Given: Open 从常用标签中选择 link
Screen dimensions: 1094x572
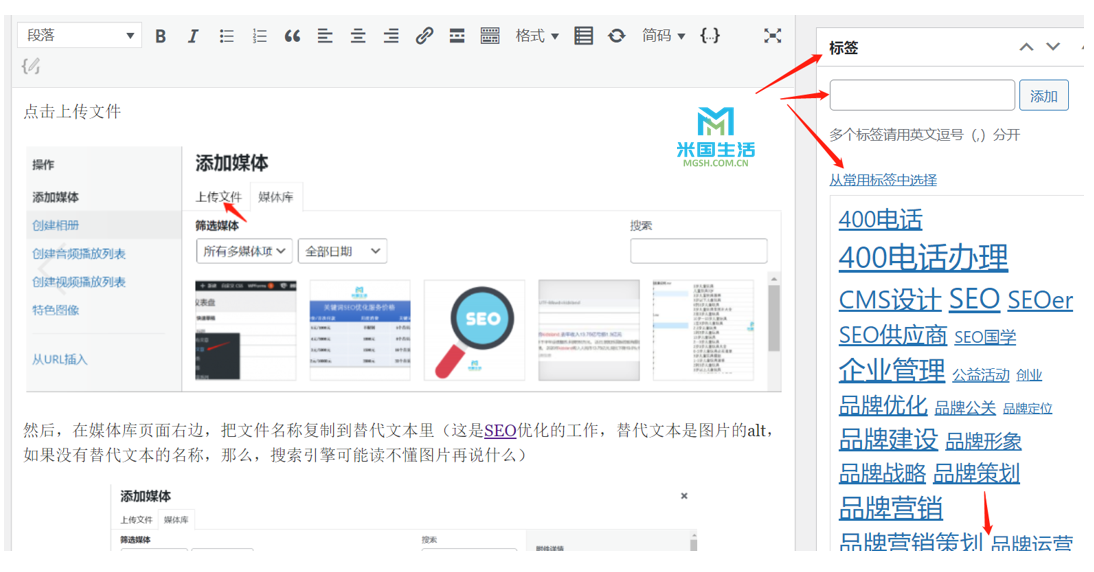Looking at the screenshot, I should (883, 180).
